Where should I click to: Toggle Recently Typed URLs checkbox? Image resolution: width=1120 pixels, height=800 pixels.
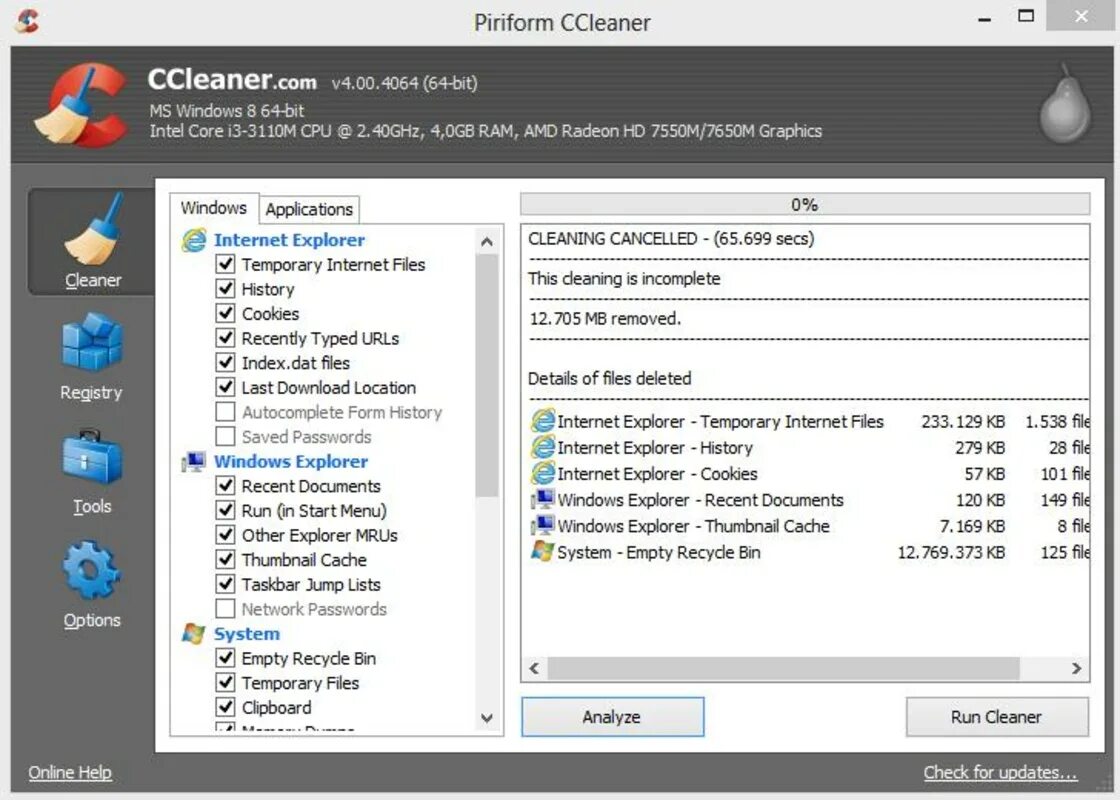pos(225,338)
